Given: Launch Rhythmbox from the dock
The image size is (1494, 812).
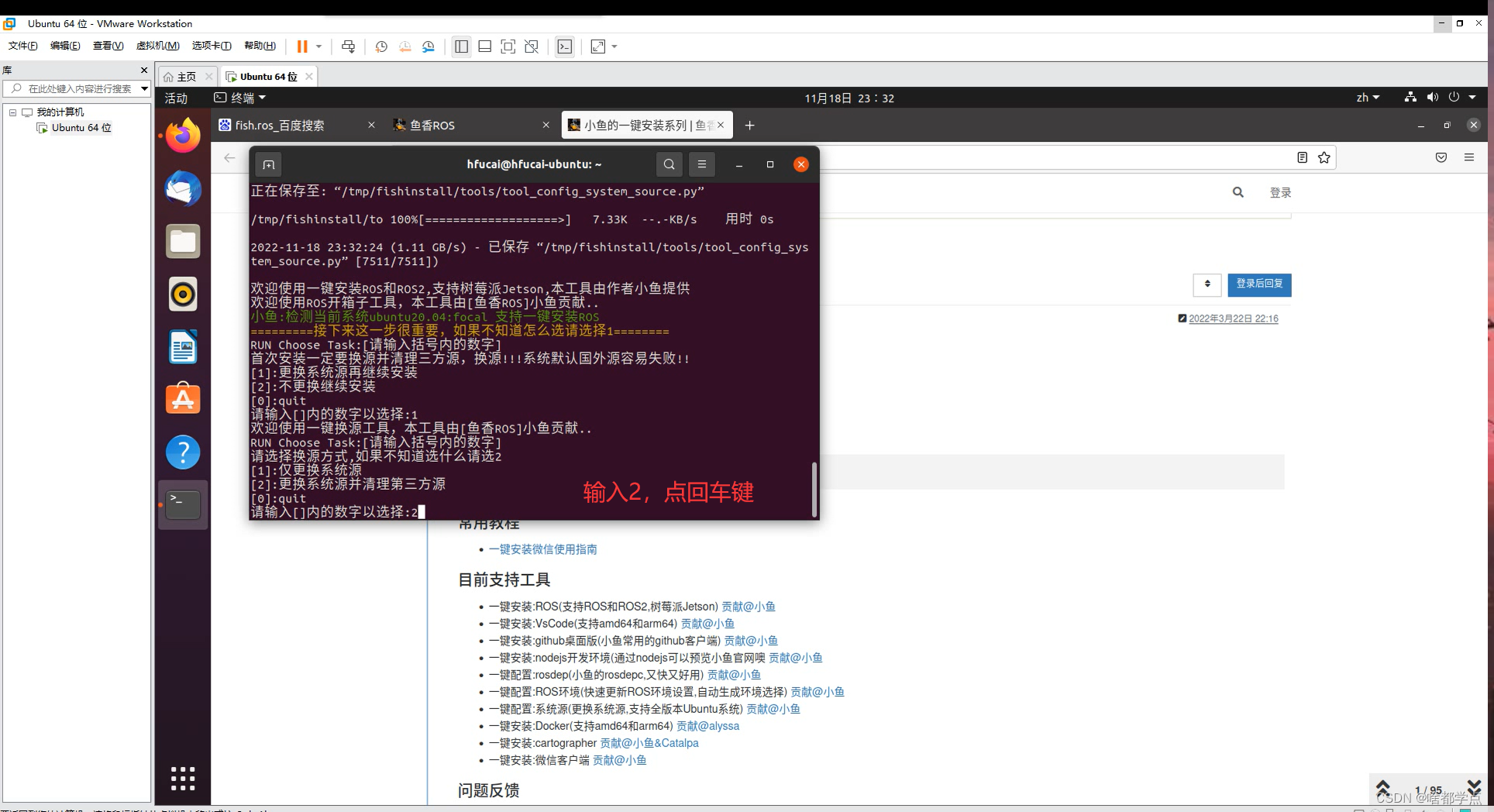Looking at the screenshot, I should coord(183,294).
